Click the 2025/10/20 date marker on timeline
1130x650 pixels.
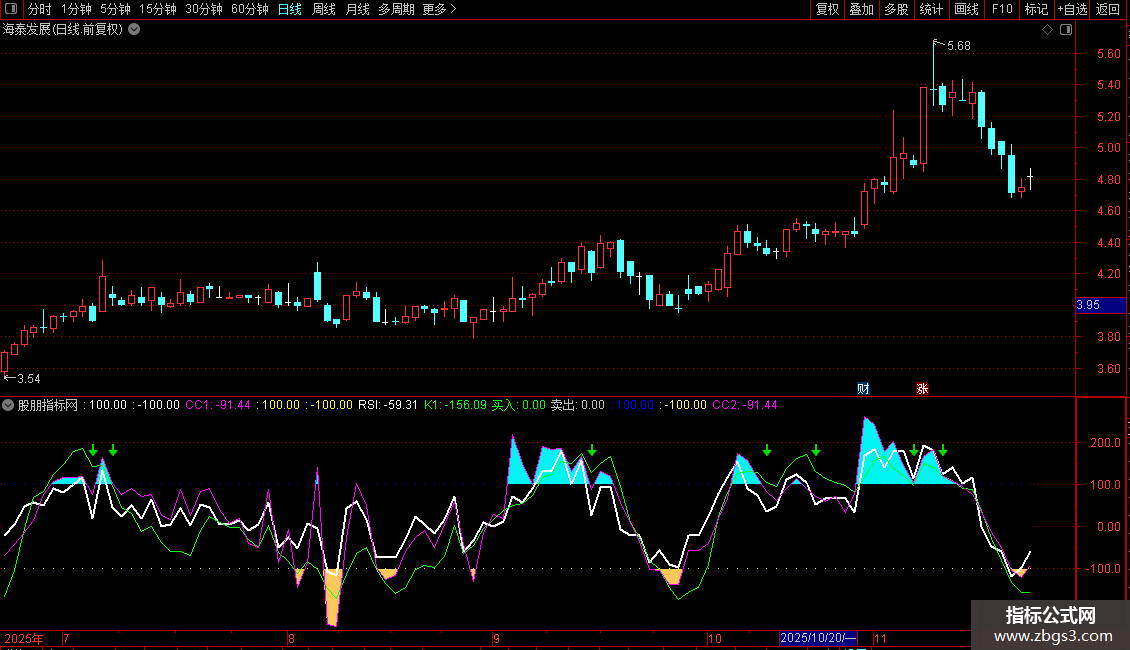coord(818,638)
